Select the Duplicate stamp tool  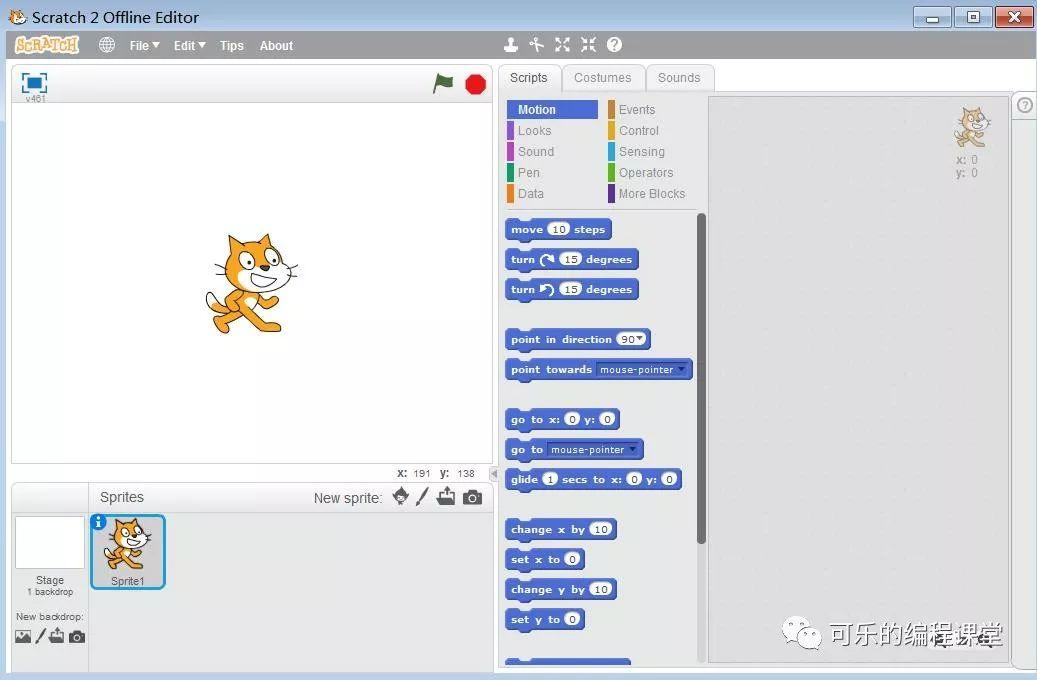pos(511,45)
